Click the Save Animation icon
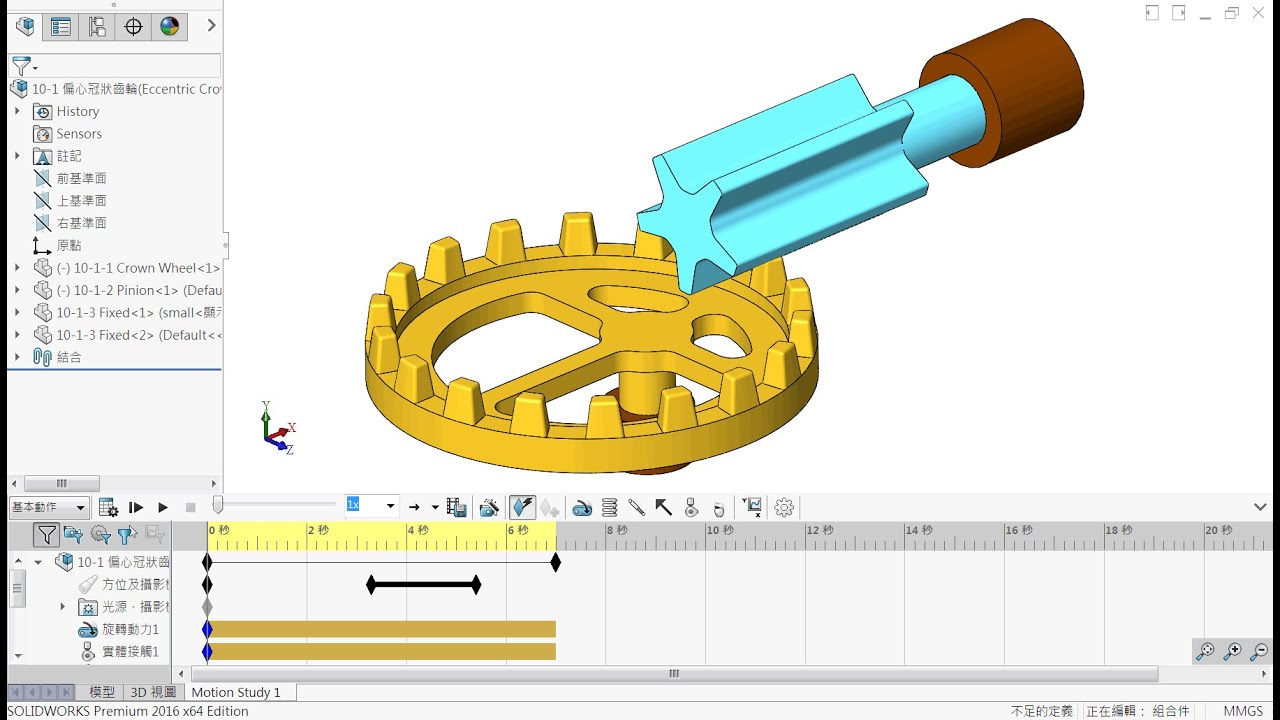Viewport: 1280px width, 720px height. coord(457,508)
